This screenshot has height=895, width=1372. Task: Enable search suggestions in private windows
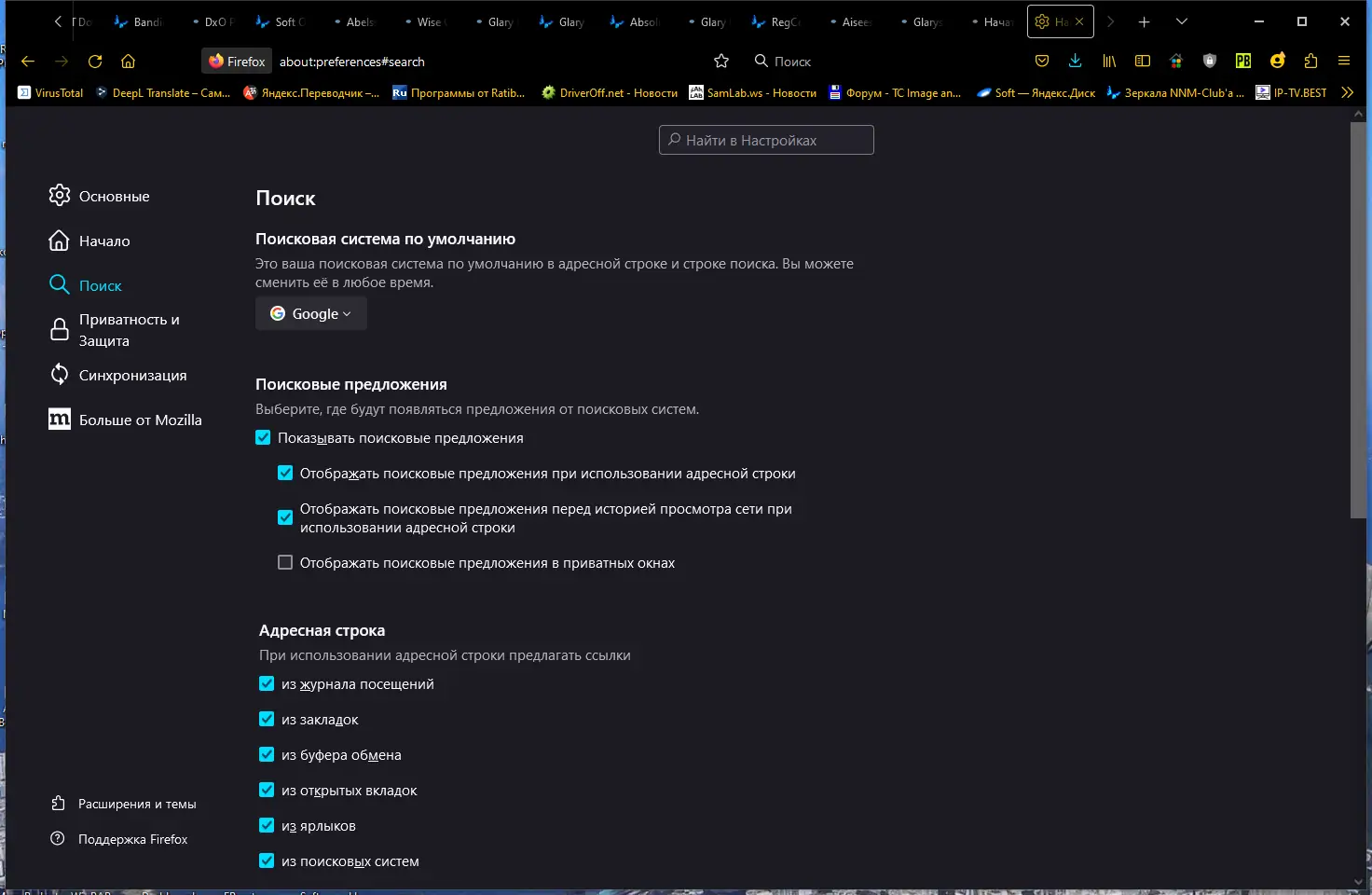pos(286,563)
